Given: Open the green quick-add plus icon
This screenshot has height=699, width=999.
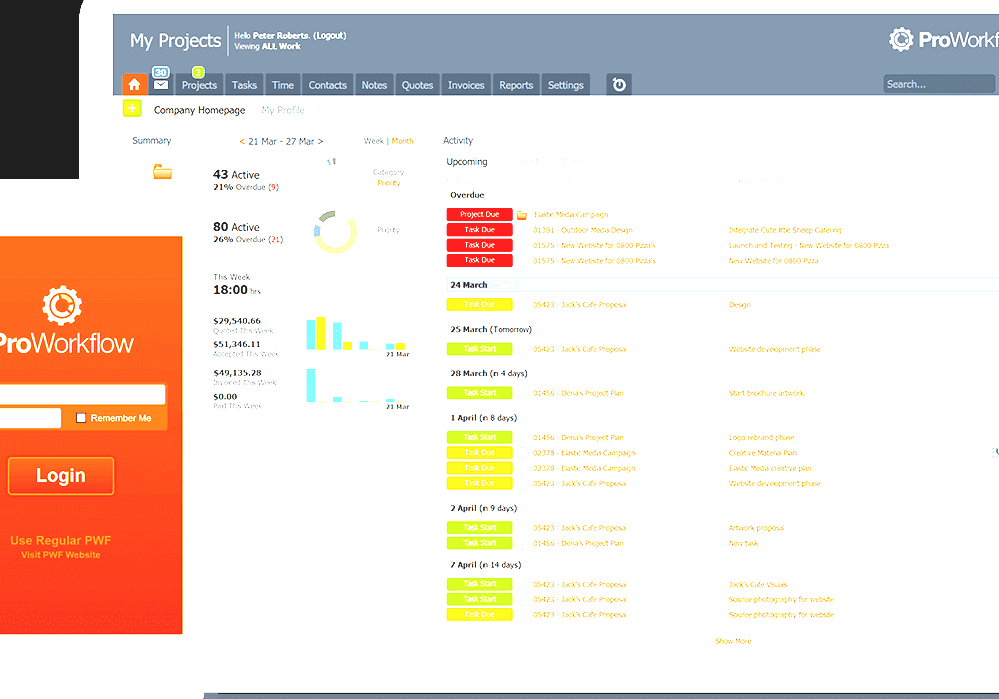Looking at the screenshot, I should tap(132, 108).
